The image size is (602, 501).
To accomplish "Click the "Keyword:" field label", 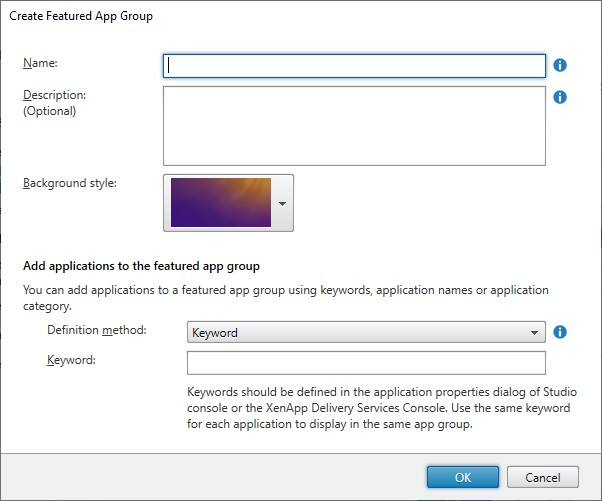I will pos(71,359).
